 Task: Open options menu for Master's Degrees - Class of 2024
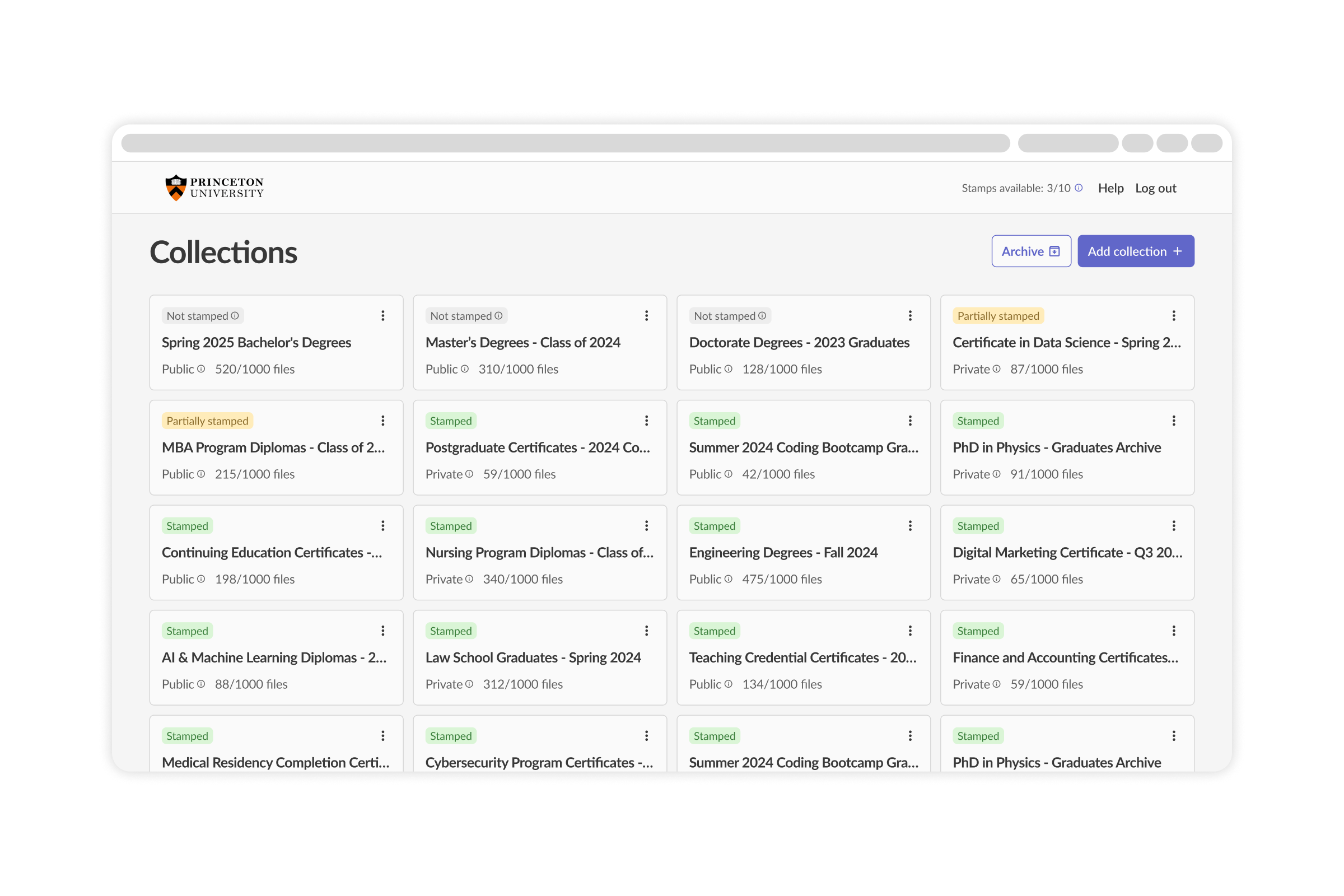click(646, 316)
